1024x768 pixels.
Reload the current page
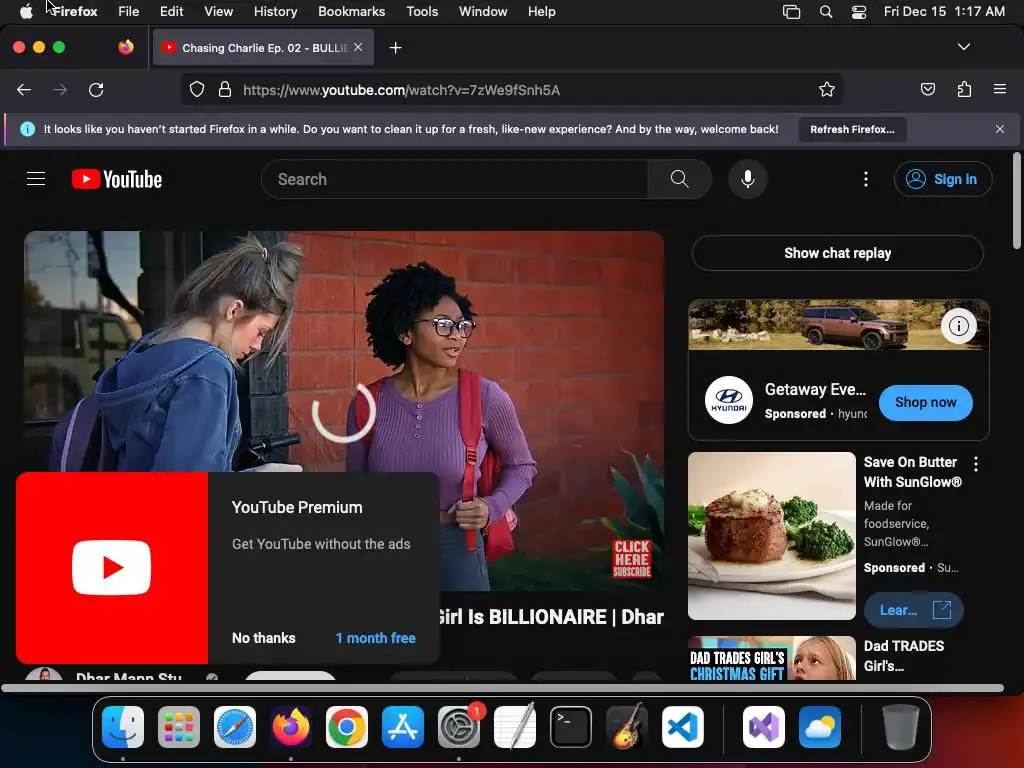[96, 90]
